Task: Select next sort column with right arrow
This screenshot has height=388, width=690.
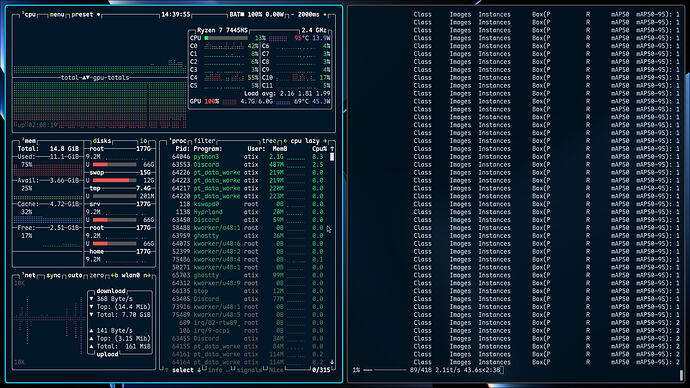Action: coord(325,141)
